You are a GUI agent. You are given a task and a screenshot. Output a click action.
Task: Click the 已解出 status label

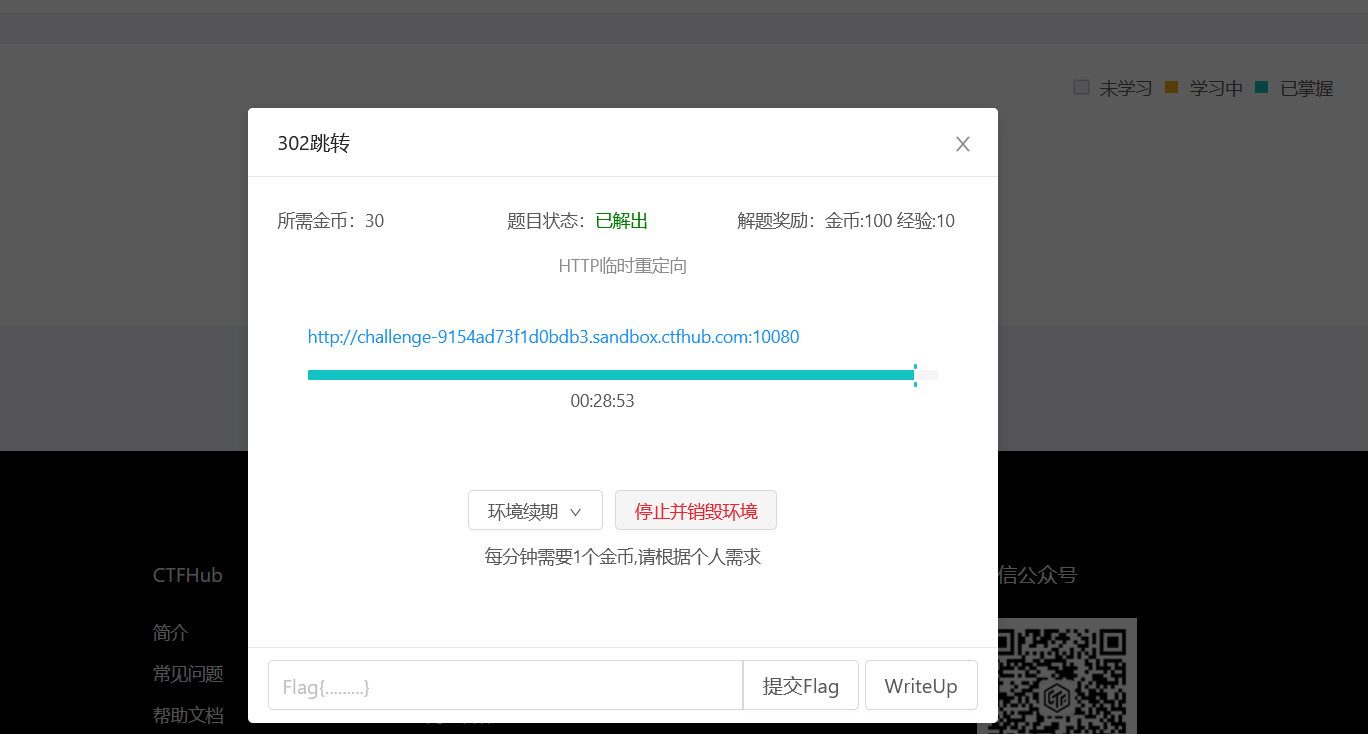(620, 220)
